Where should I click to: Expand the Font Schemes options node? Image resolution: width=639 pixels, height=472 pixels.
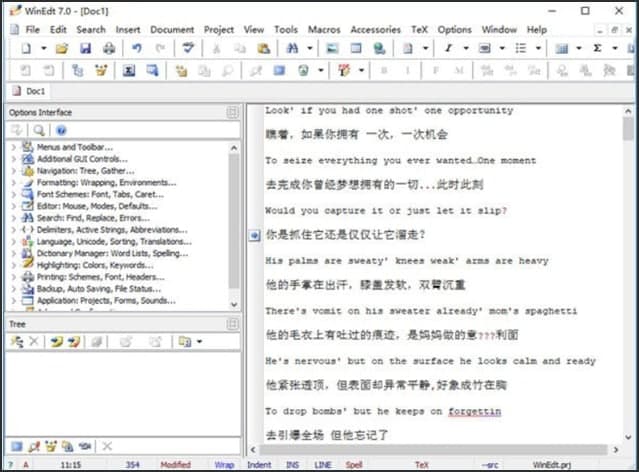[x=14, y=194]
